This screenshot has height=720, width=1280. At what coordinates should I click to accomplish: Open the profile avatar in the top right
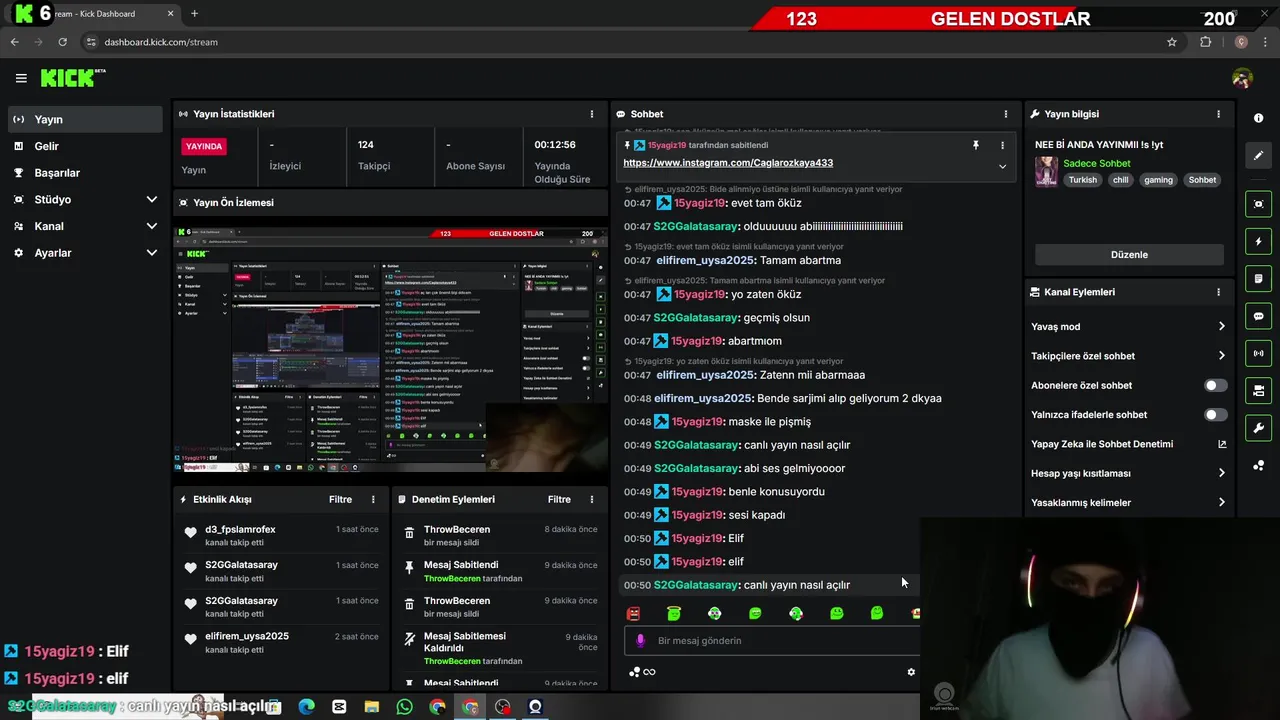coord(1242,78)
